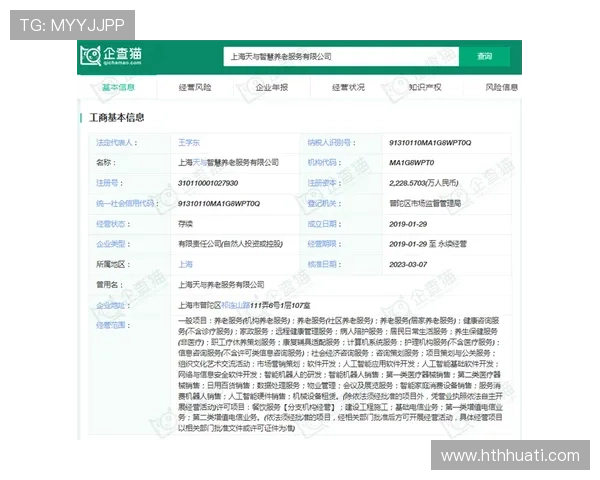Open the 上海 region link
This screenshot has width=600, height=480.
coord(185,264)
